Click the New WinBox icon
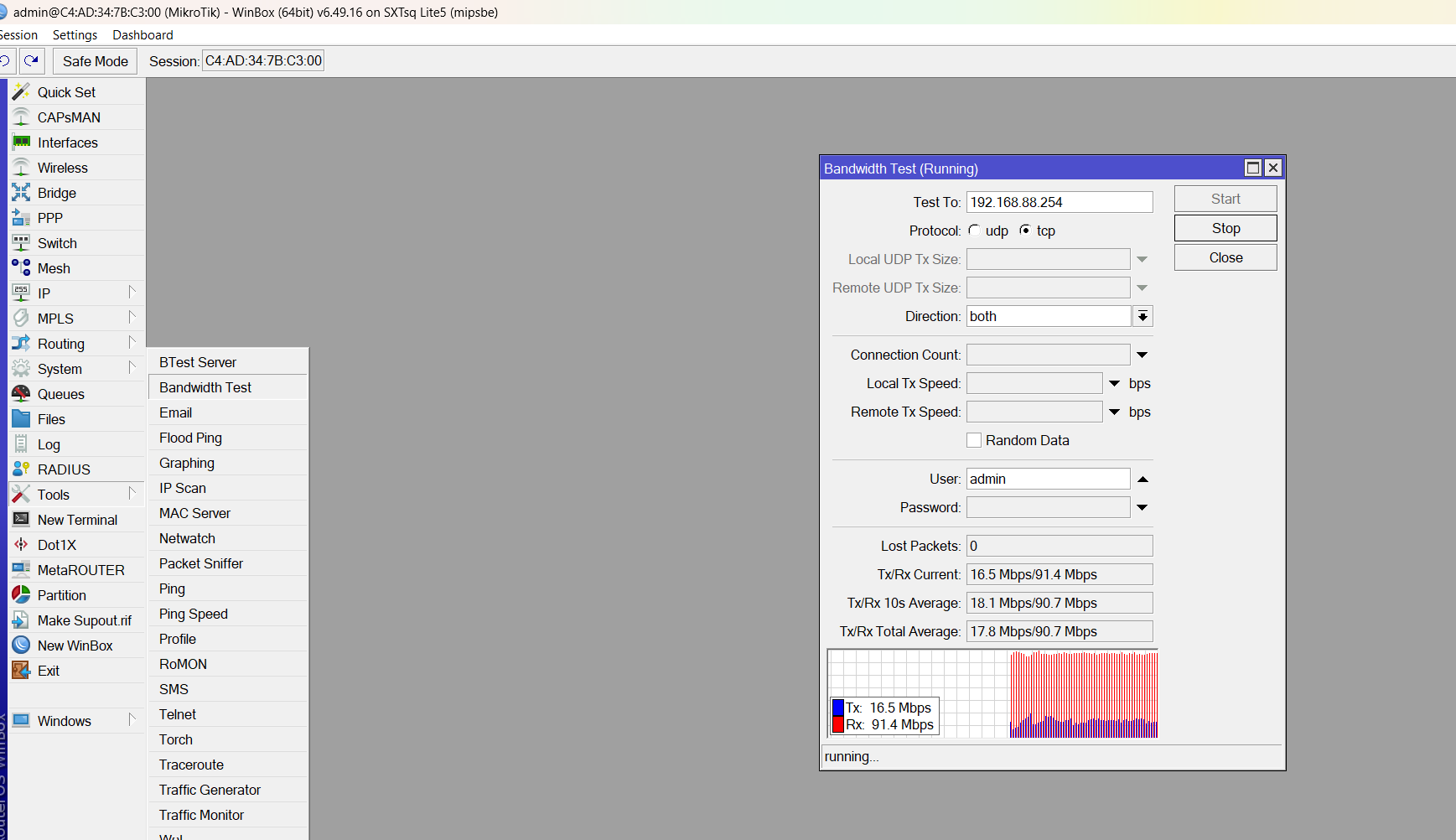The image size is (1456, 840). pos(21,646)
